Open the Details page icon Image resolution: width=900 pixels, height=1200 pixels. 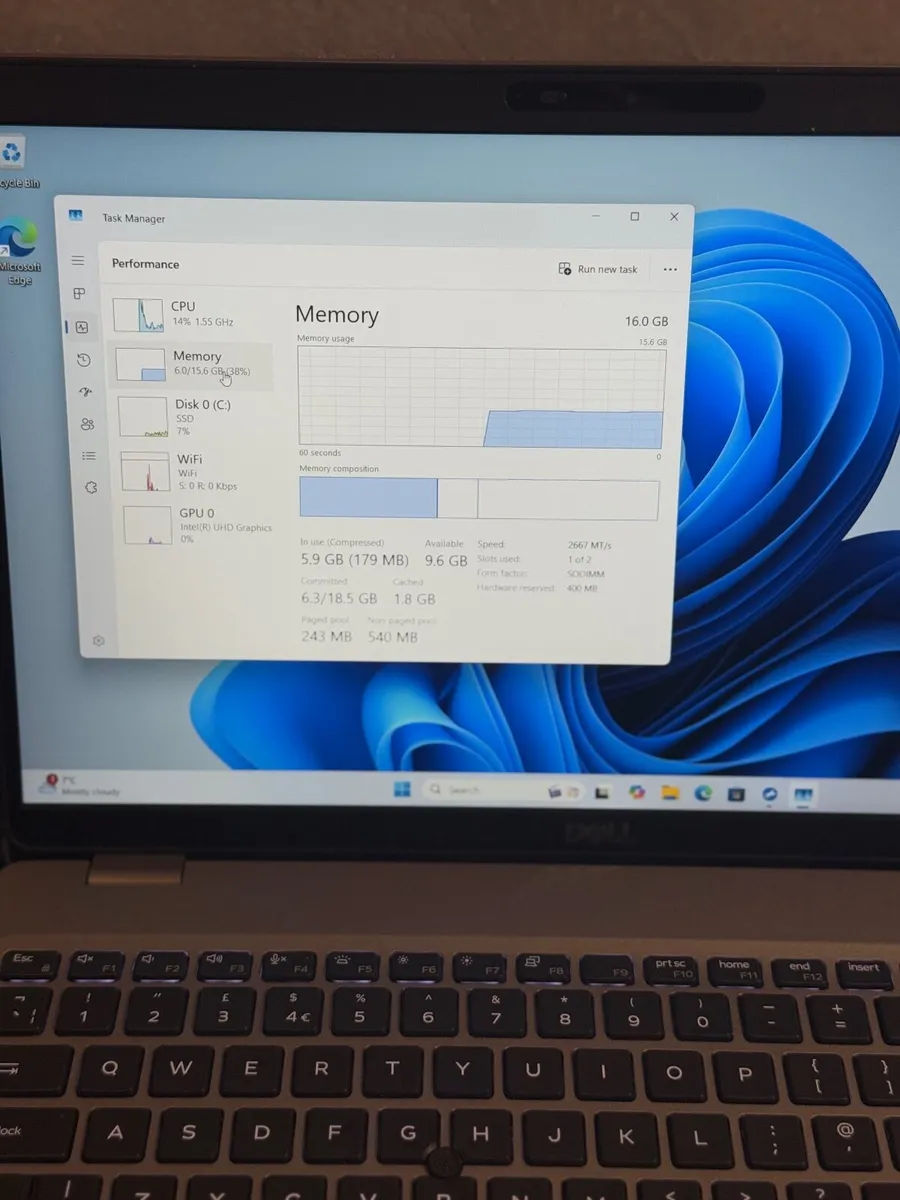tap(89, 456)
